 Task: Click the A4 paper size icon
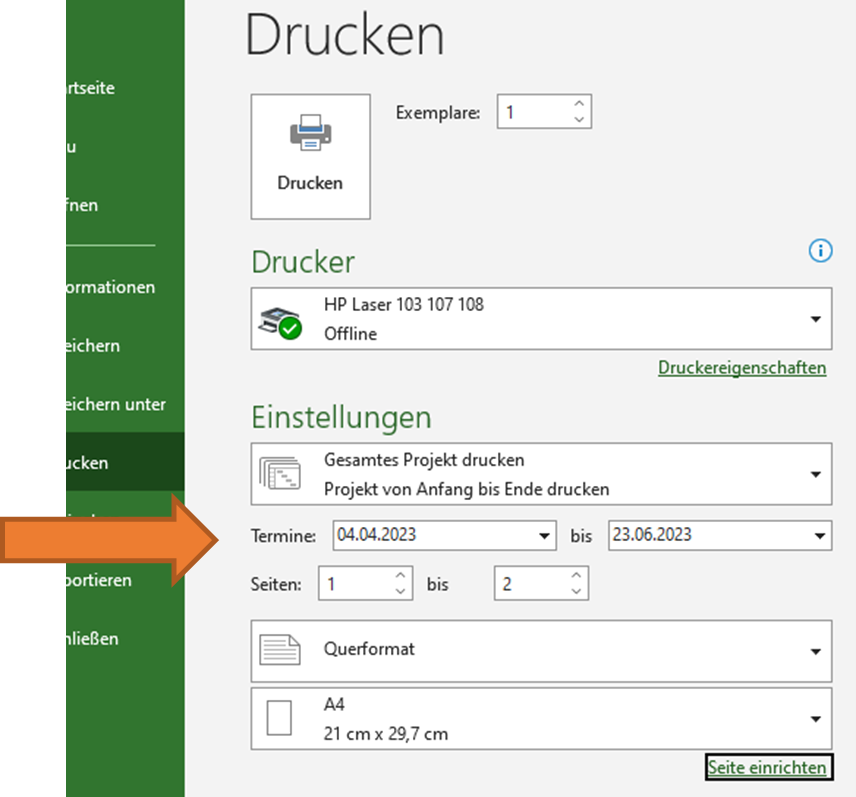281,718
